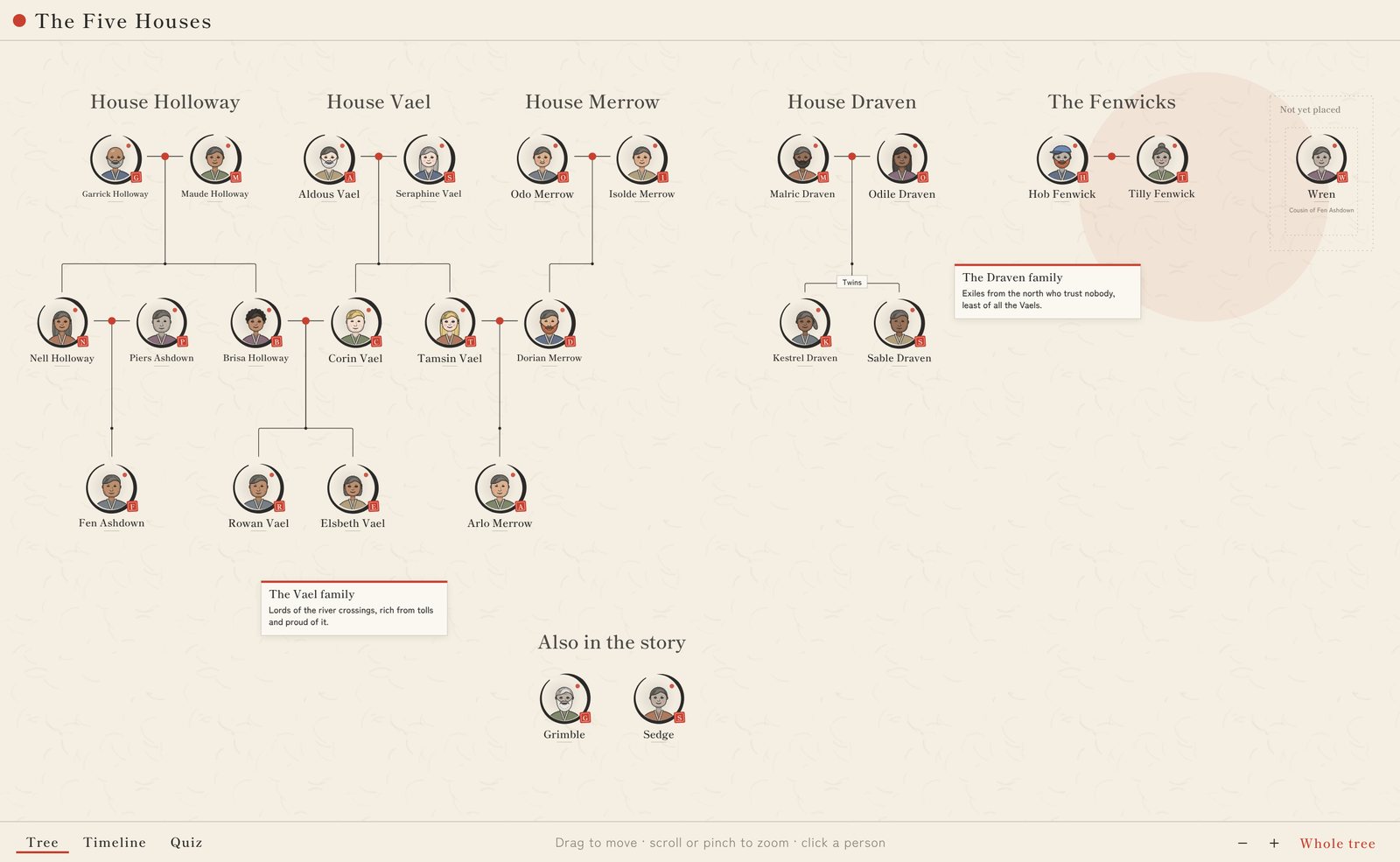Click Piers Ashdown's portrait
Image resolution: width=1400 pixels, height=862 pixels.
click(162, 323)
